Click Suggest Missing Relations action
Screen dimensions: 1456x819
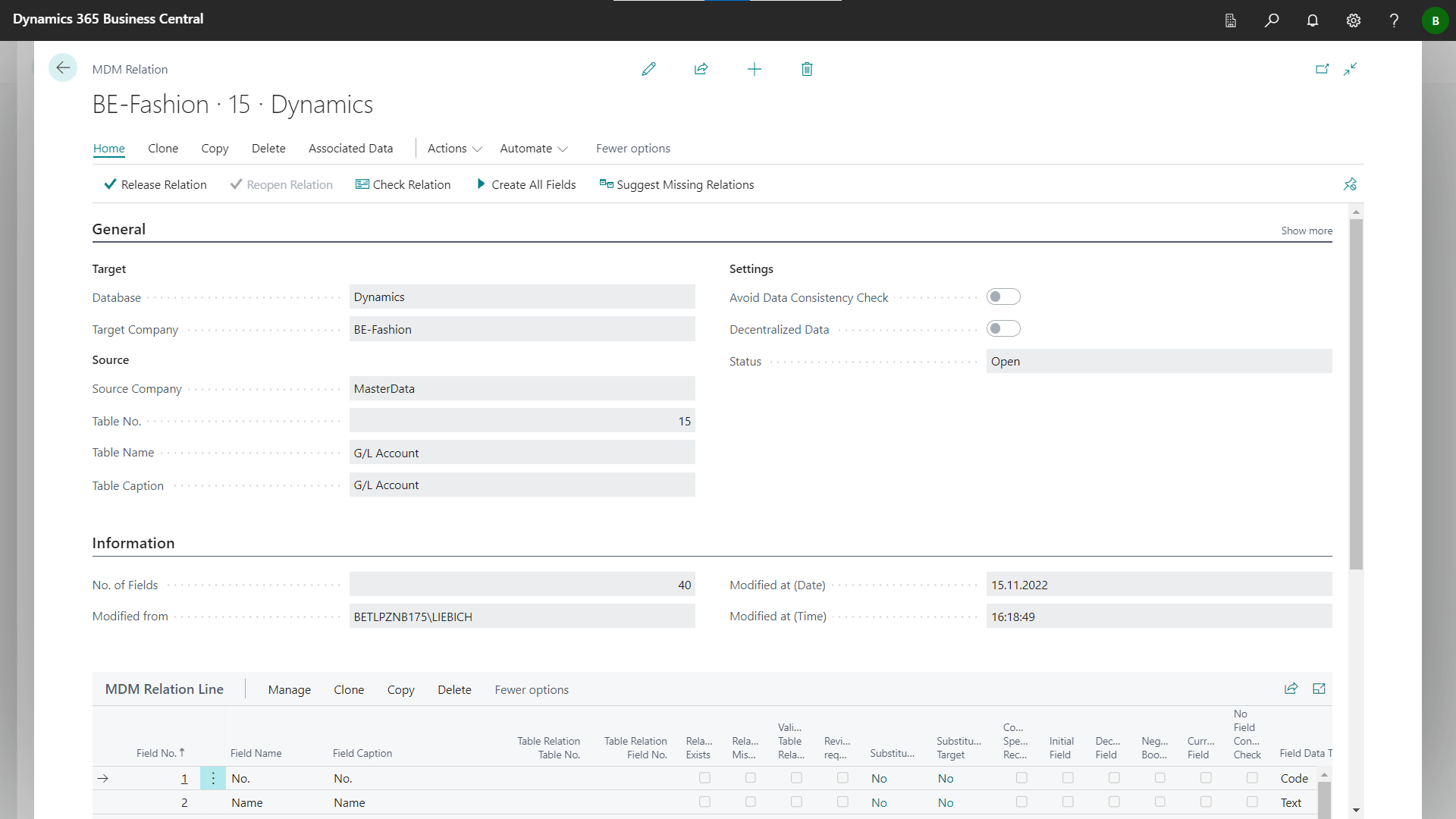(676, 184)
